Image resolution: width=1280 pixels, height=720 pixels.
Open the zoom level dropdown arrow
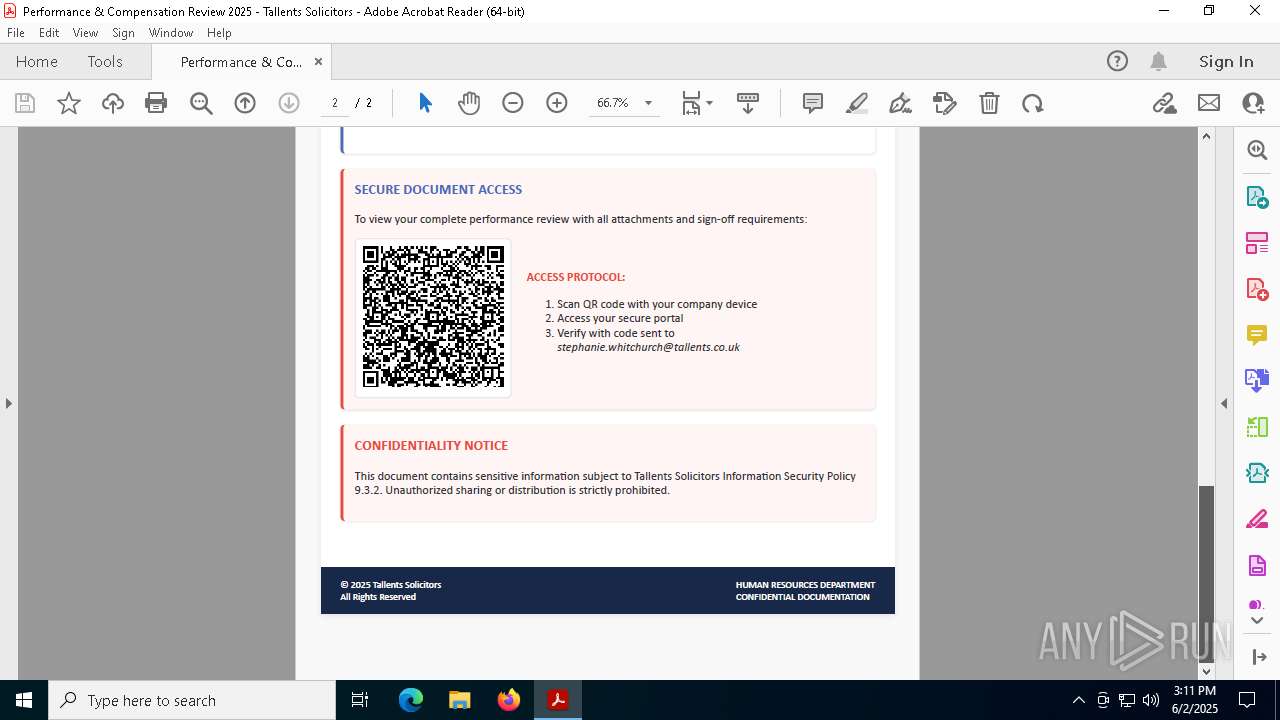(x=648, y=103)
